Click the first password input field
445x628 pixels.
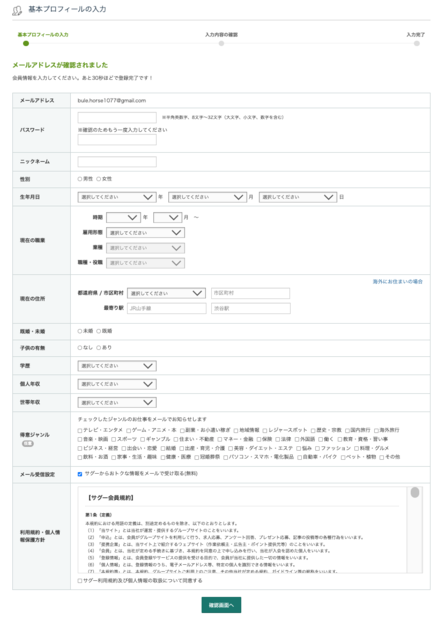(x=117, y=117)
